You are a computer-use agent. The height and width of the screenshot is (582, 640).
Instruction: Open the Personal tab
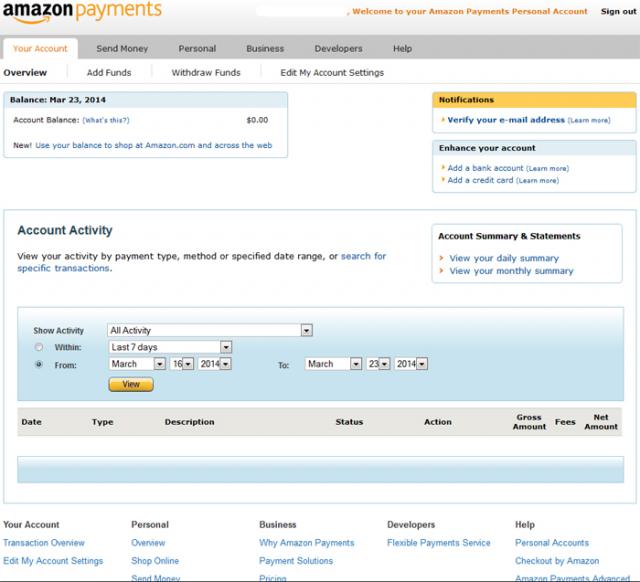coord(197,49)
